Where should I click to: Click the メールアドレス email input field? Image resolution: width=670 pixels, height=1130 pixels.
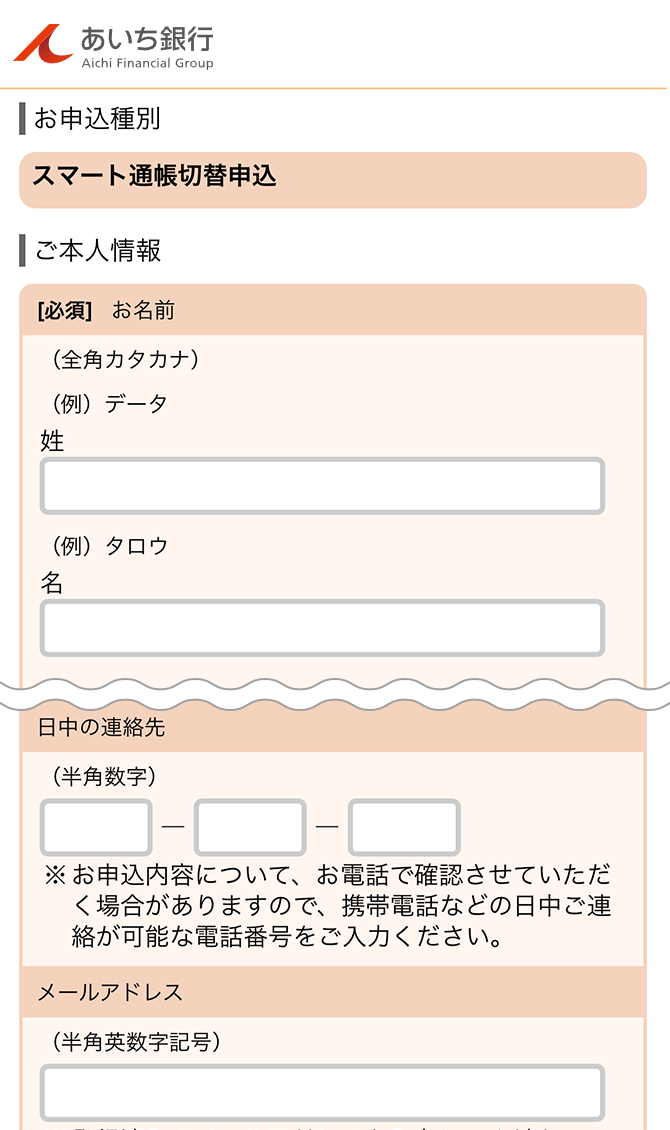point(322,1093)
